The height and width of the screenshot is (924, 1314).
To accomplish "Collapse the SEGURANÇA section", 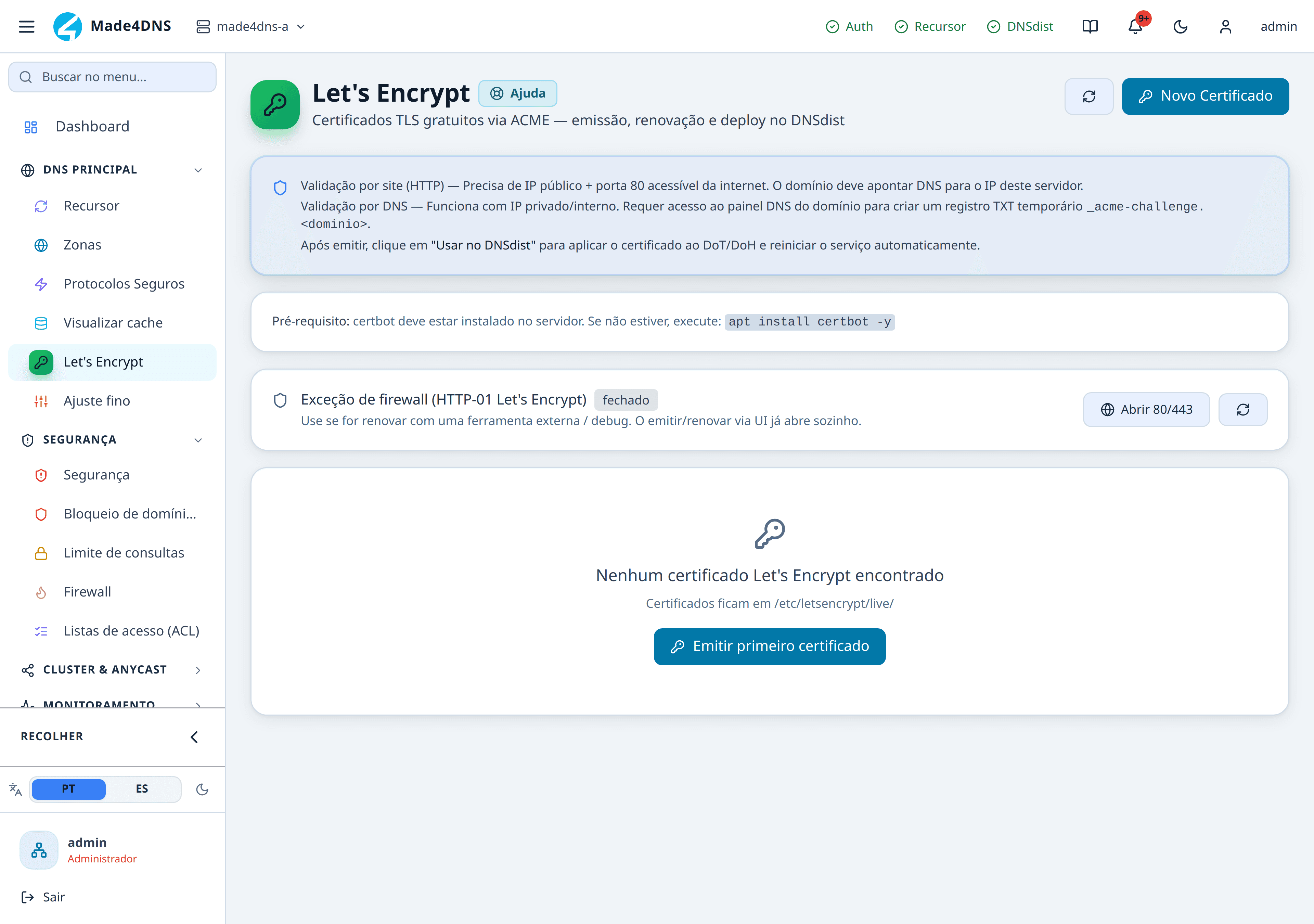I will coord(112,440).
